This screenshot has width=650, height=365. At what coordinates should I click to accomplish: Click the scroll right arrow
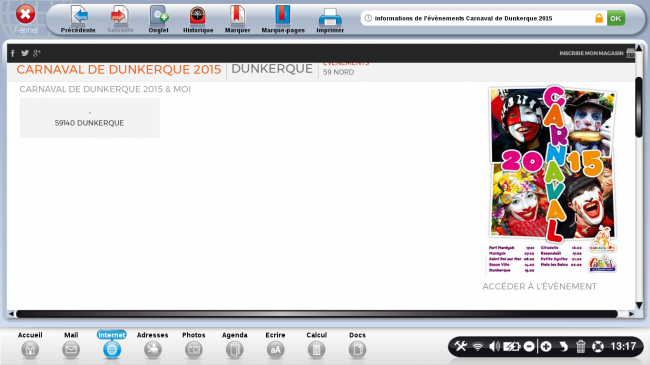631,314
